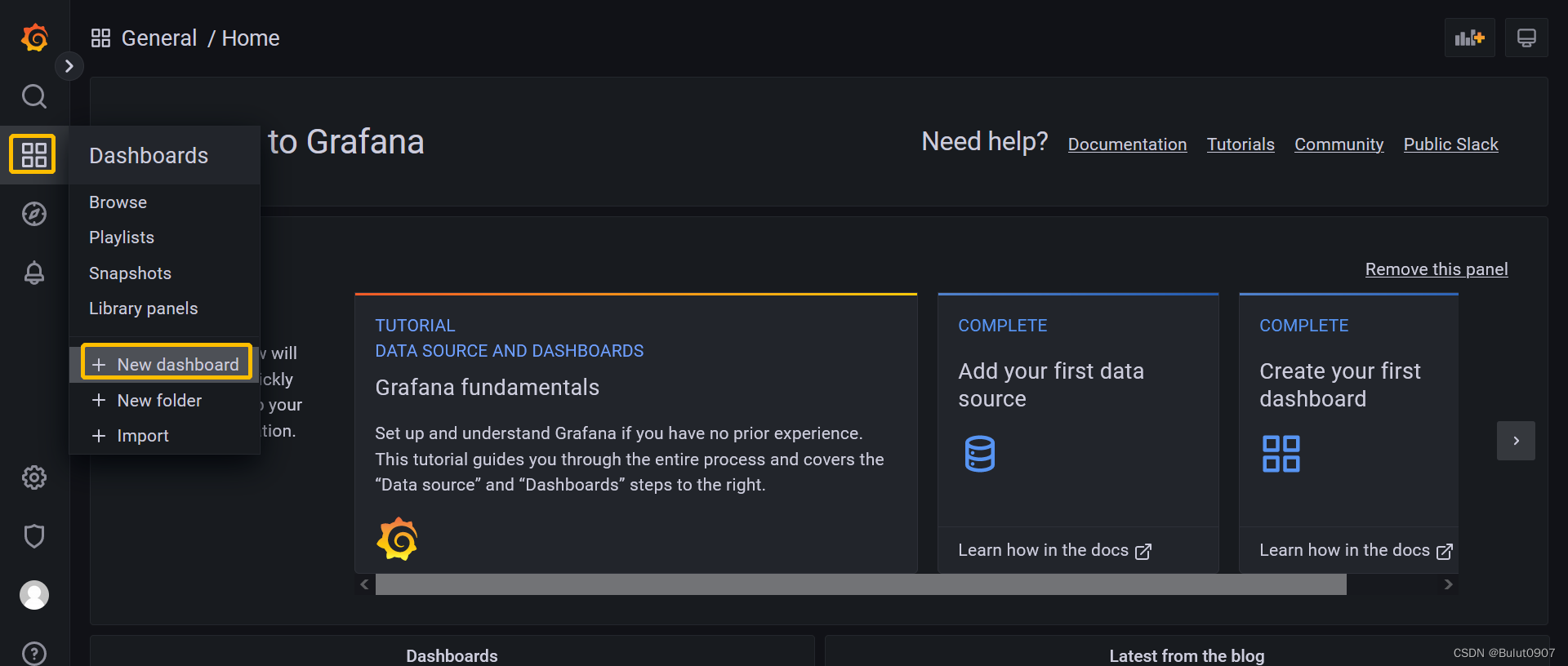Open the Configuration gear icon
Screen dimensions: 1568x666
[34, 477]
